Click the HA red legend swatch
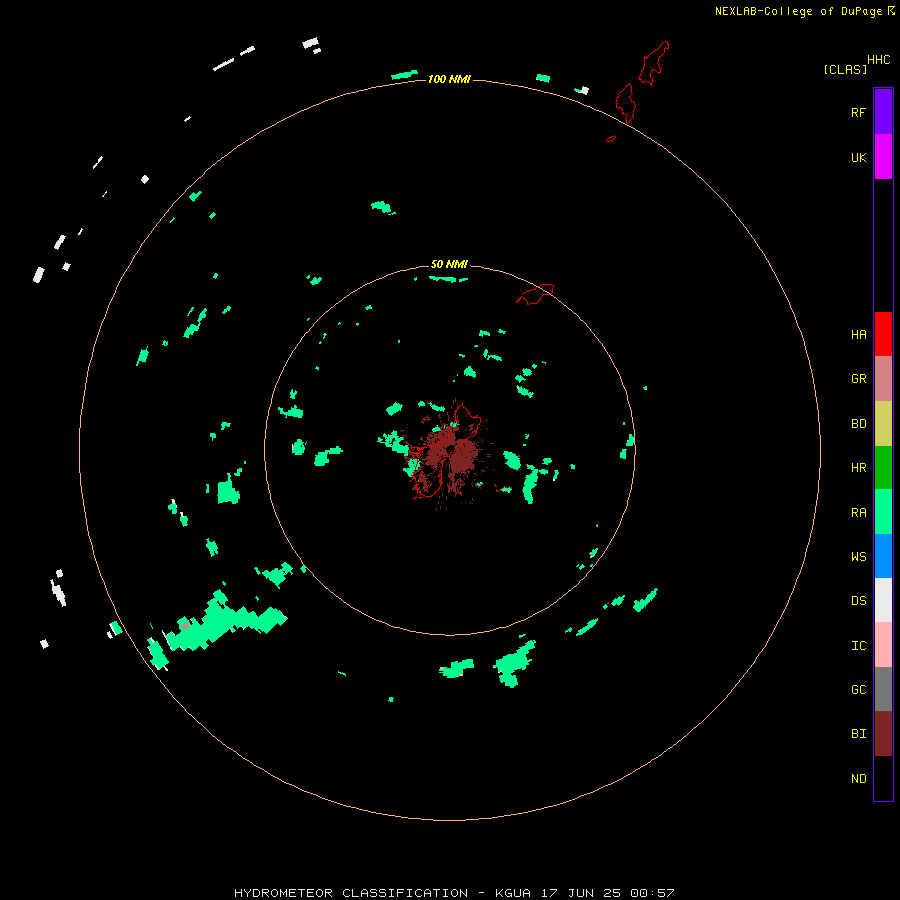This screenshot has width=900, height=900. coord(883,334)
